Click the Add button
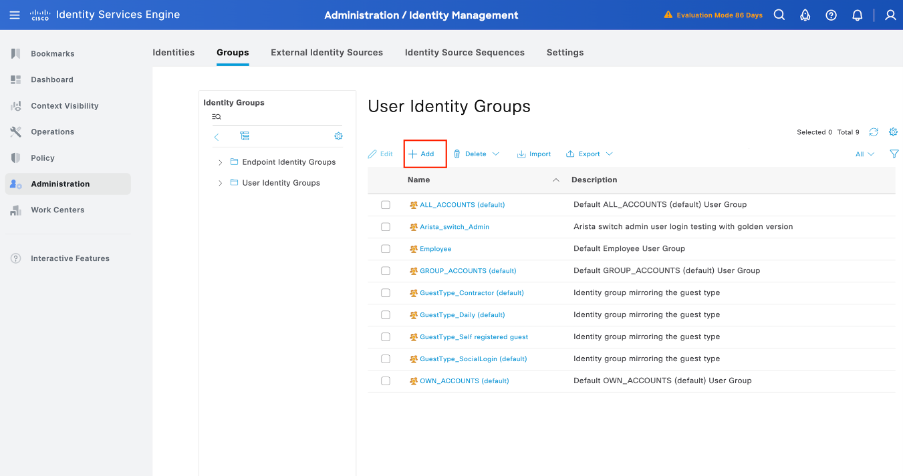The image size is (904, 476). (x=421, y=154)
